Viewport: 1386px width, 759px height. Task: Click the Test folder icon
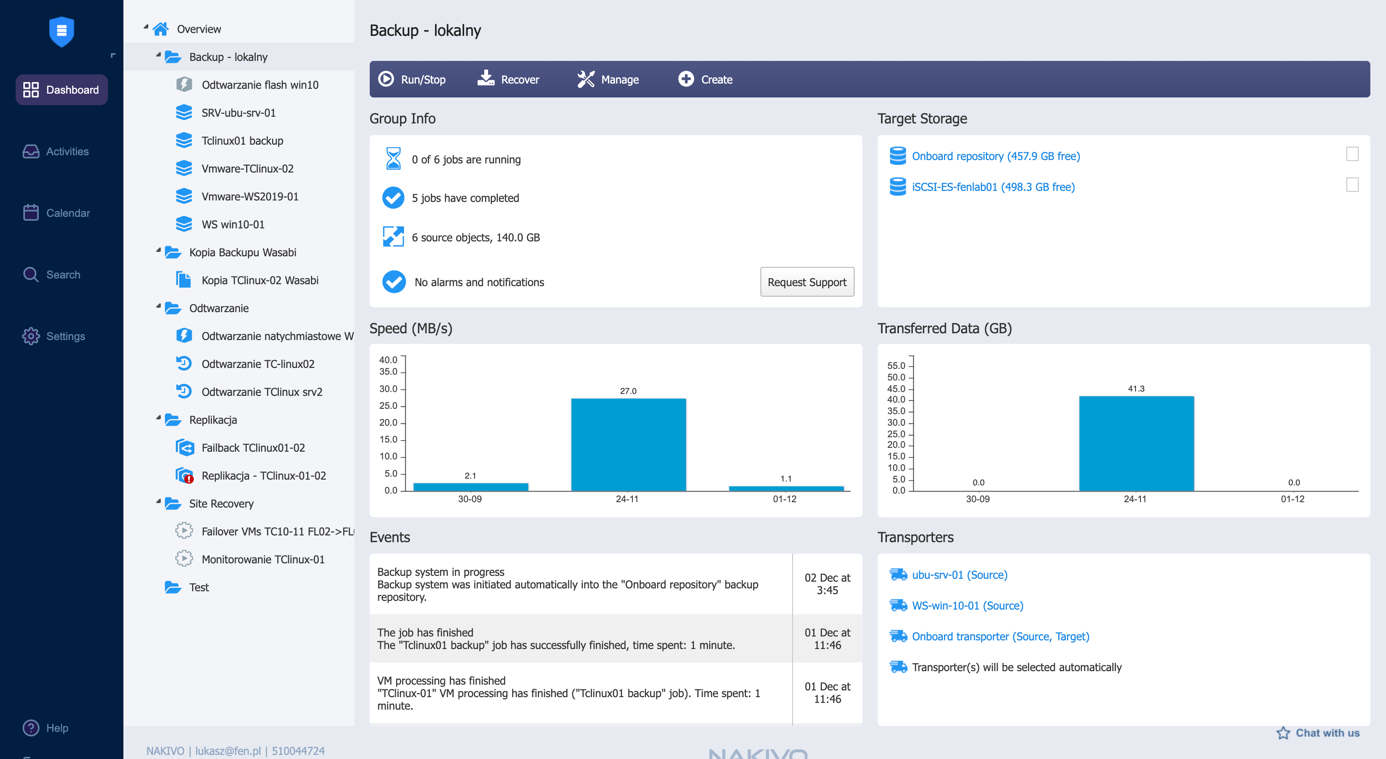(x=173, y=588)
